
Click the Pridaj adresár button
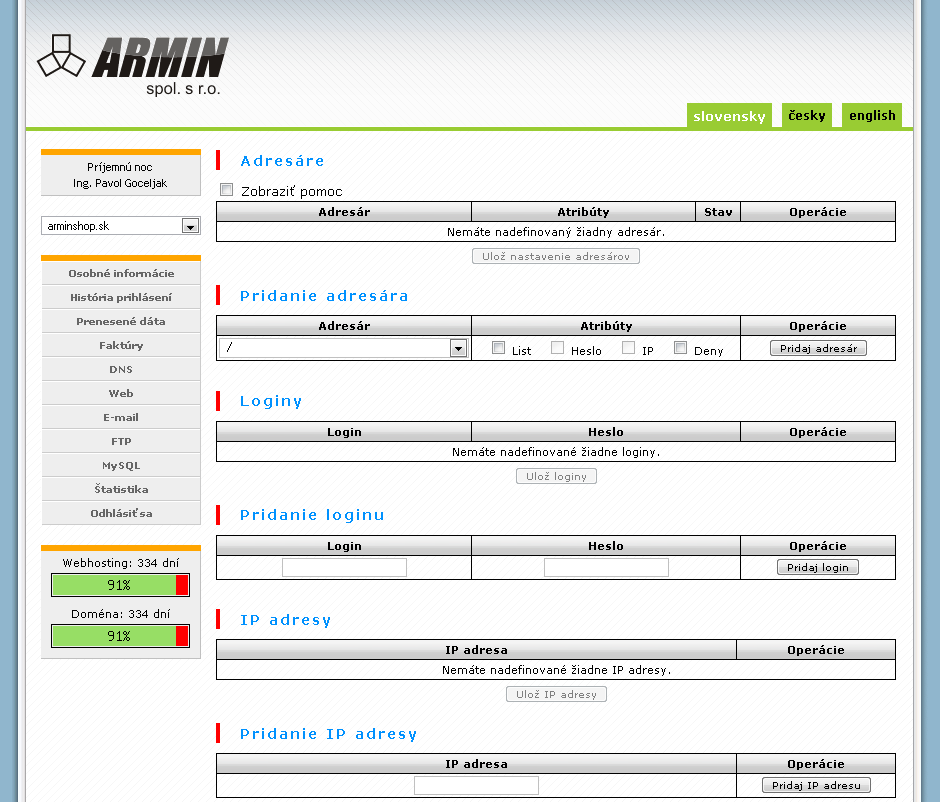[818, 348]
